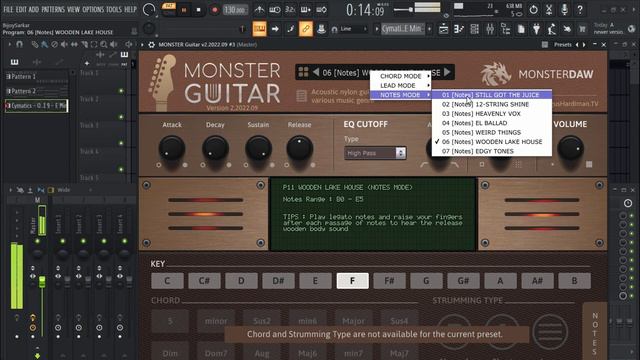Click the VOLUME knob
640x360 pixels.
pos(571,148)
